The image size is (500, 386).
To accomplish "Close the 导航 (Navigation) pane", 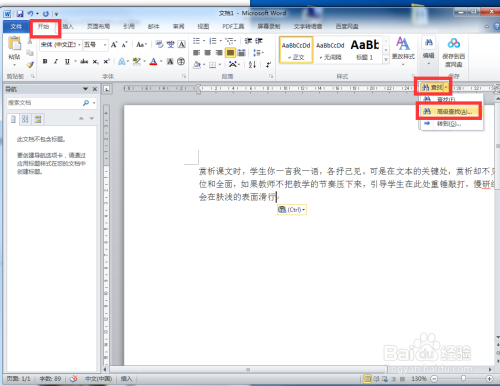I will [95, 89].
